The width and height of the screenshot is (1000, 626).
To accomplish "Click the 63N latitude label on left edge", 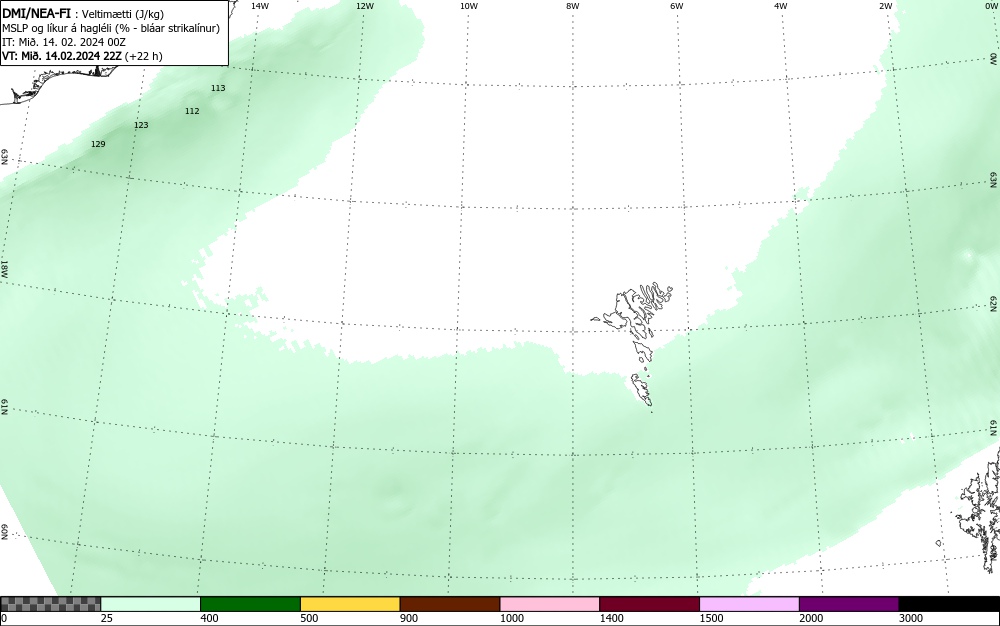I will (x=4, y=157).
